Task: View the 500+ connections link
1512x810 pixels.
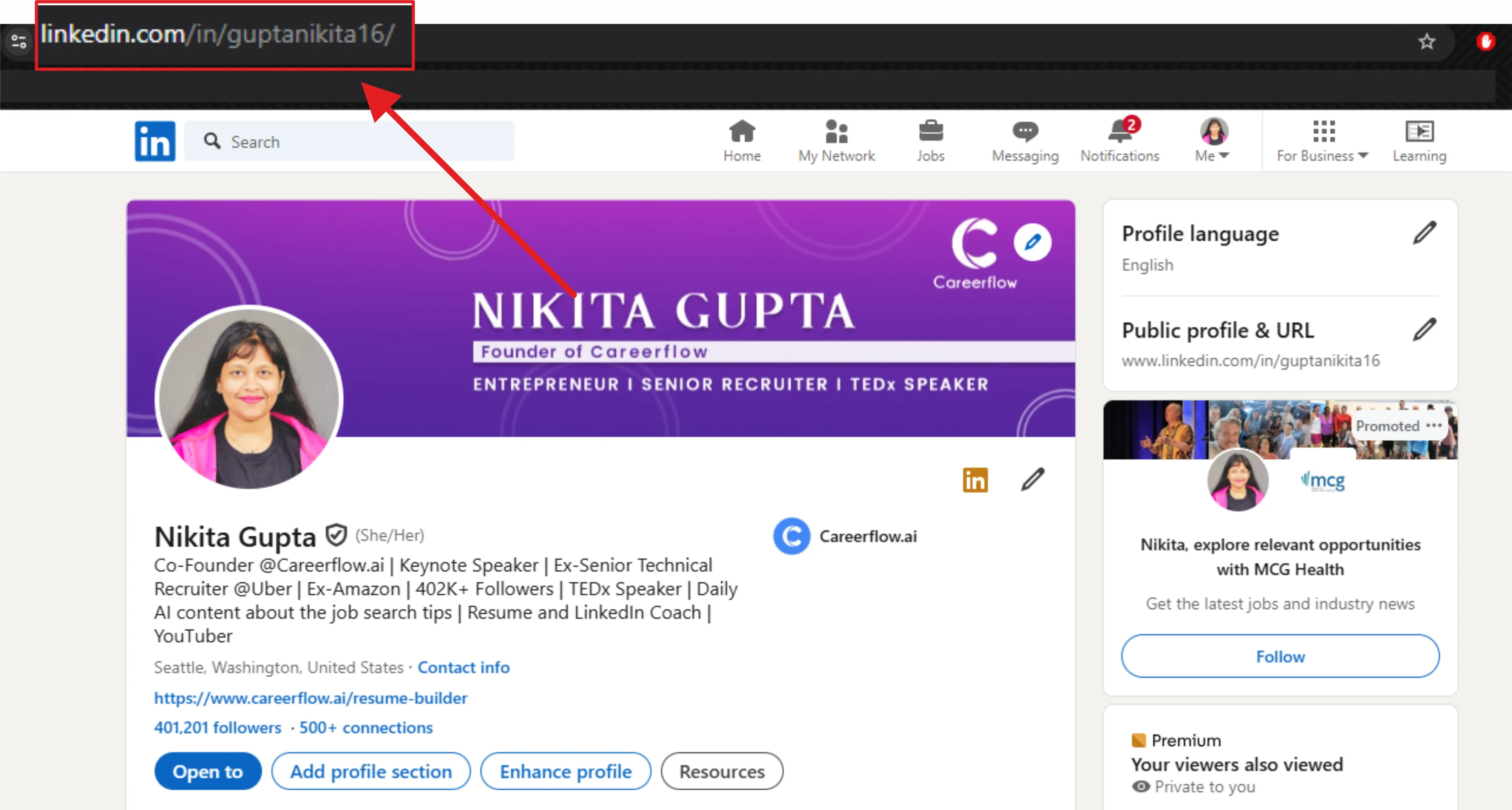Action: [366, 727]
